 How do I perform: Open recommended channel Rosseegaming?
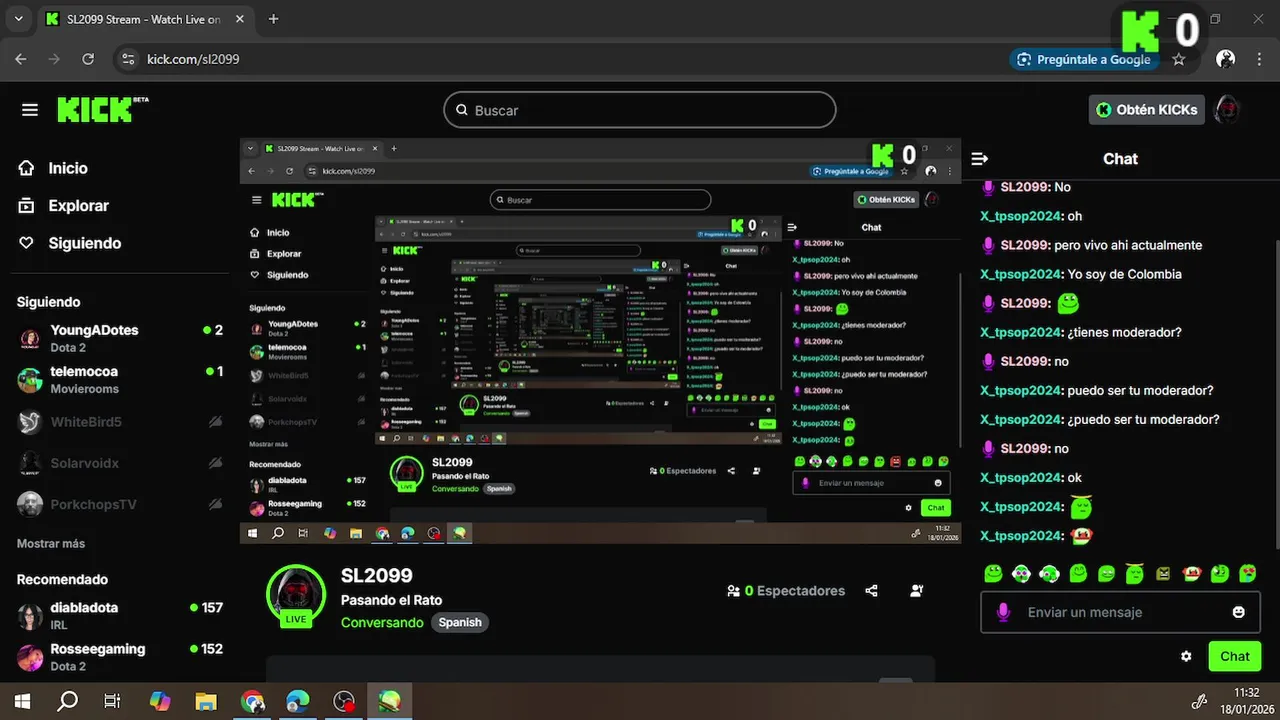(120, 657)
